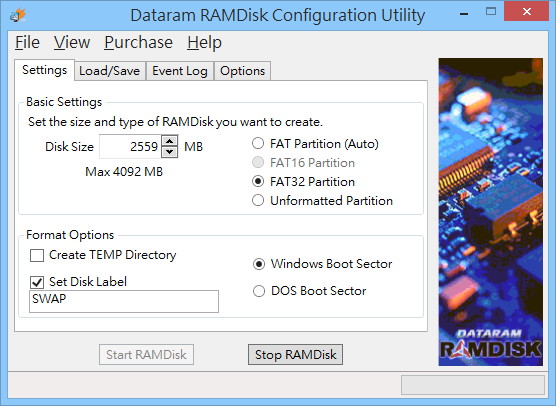Open the Help menu

204,43
